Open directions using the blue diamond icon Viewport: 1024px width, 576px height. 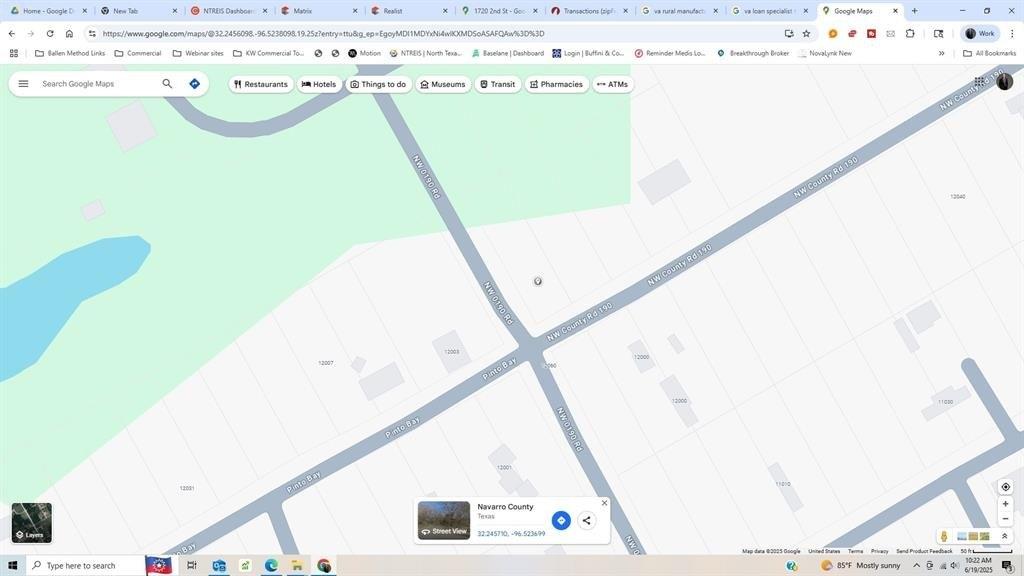tap(195, 84)
